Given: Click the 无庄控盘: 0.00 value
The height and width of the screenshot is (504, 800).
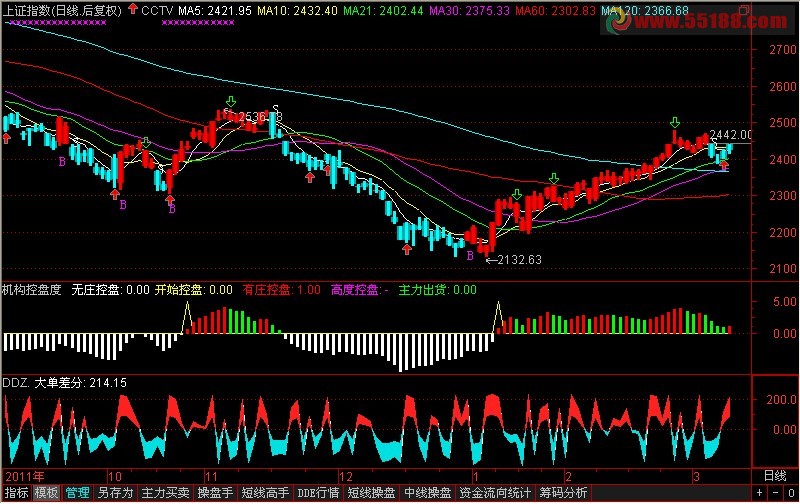Looking at the screenshot, I should click(x=110, y=290).
